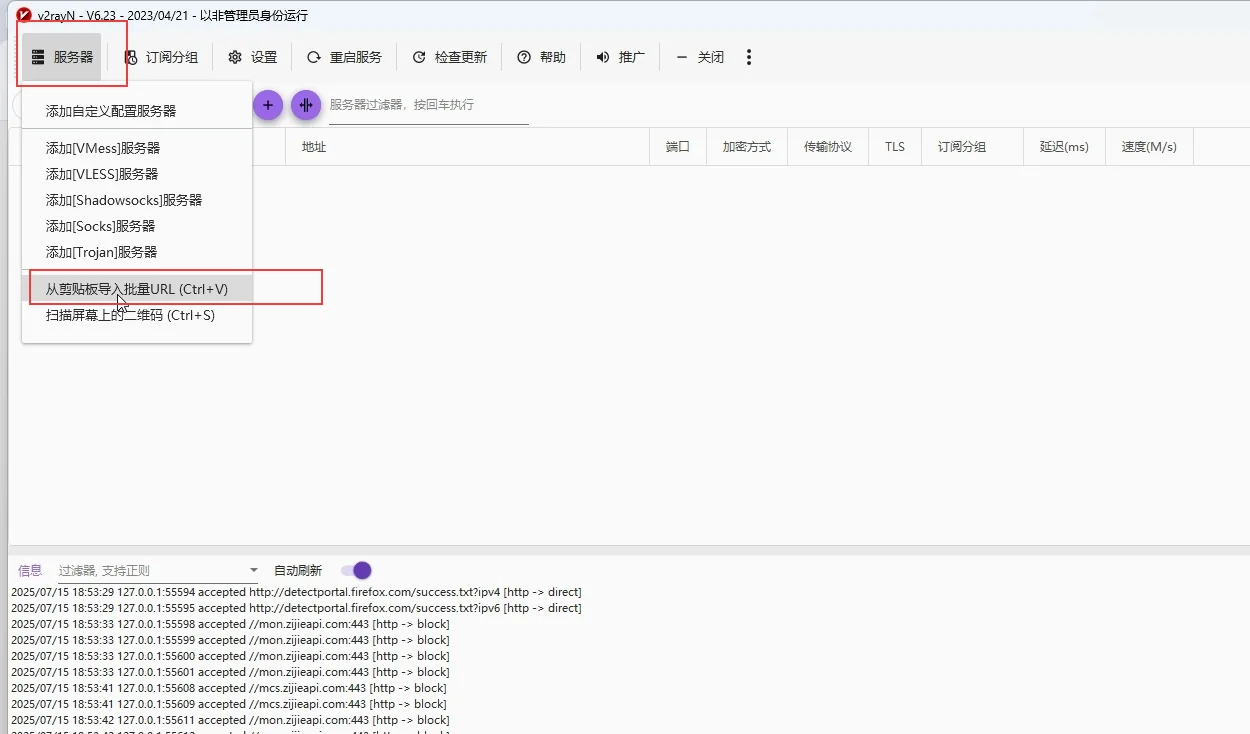The height and width of the screenshot is (734, 1250).
Task: Open 设置 settings gear menu
Action: (252, 57)
